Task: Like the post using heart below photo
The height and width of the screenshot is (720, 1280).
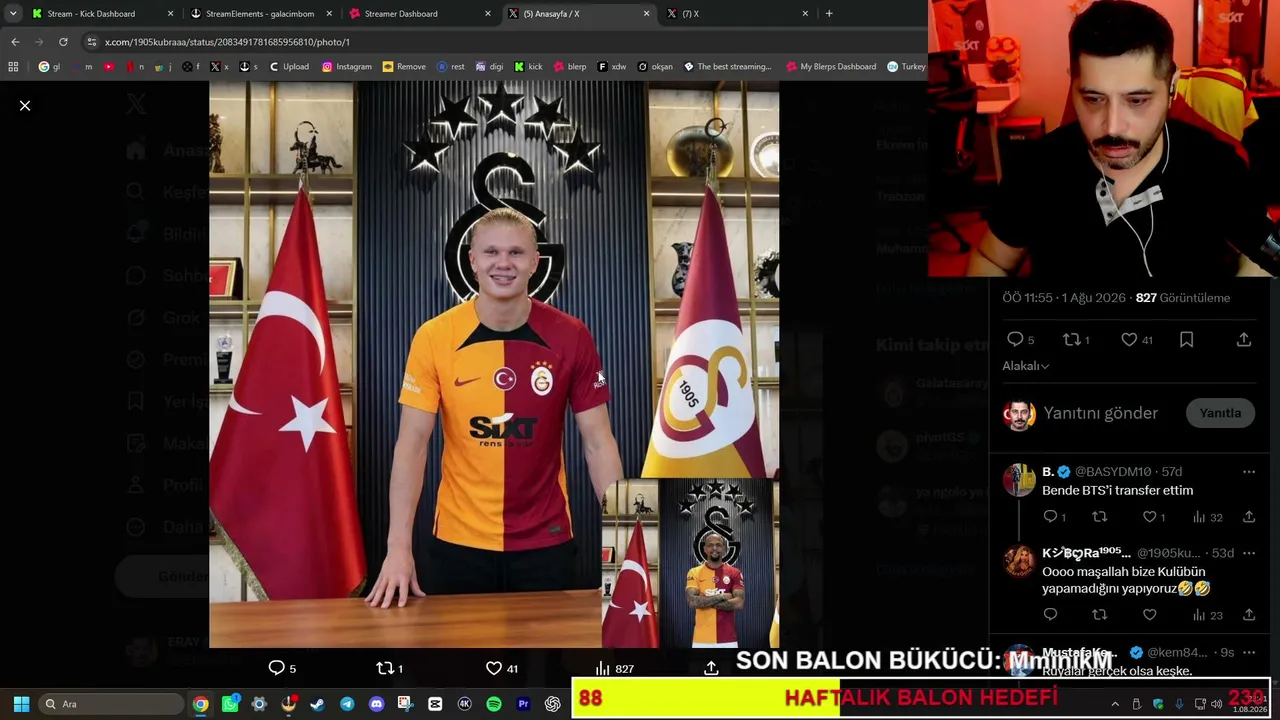Action: coord(493,668)
